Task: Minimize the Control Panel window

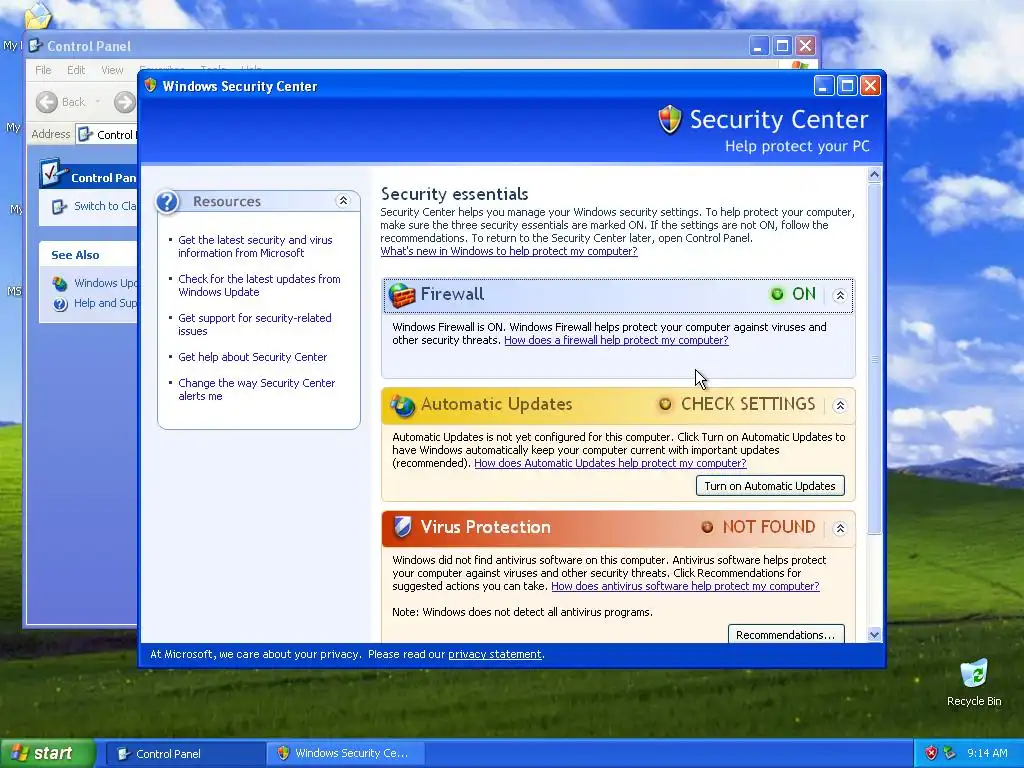Action: [x=759, y=46]
